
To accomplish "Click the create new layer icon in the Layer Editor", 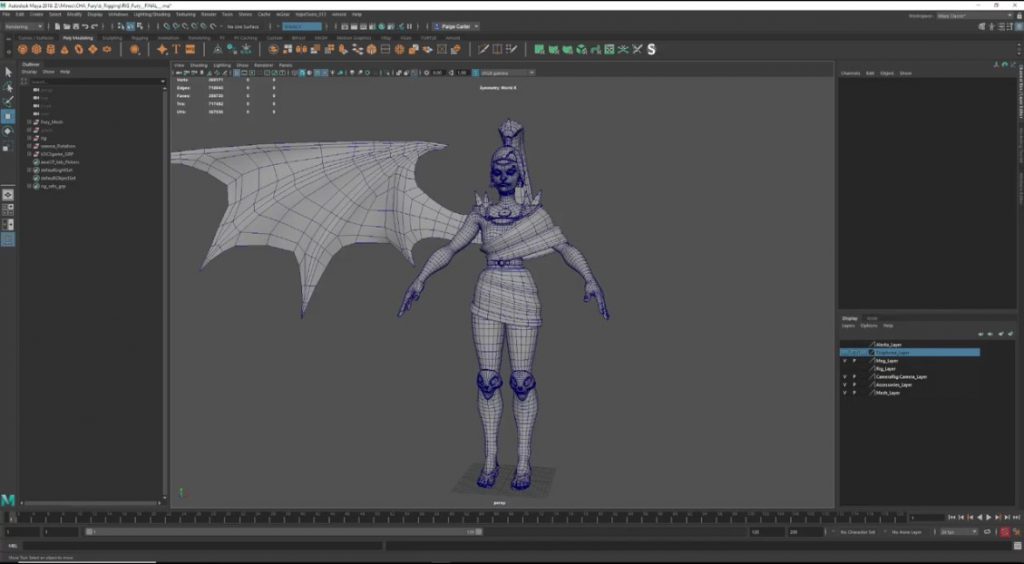I will [x=1000, y=334].
